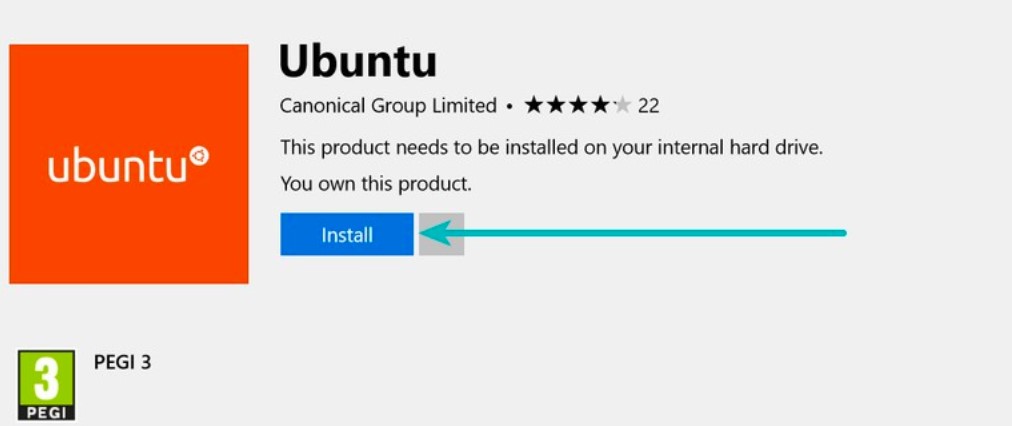This screenshot has width=1012, height=426.
Task: Click the white ubuntu wordmark in the tile
Action: (x=118, y=168)
